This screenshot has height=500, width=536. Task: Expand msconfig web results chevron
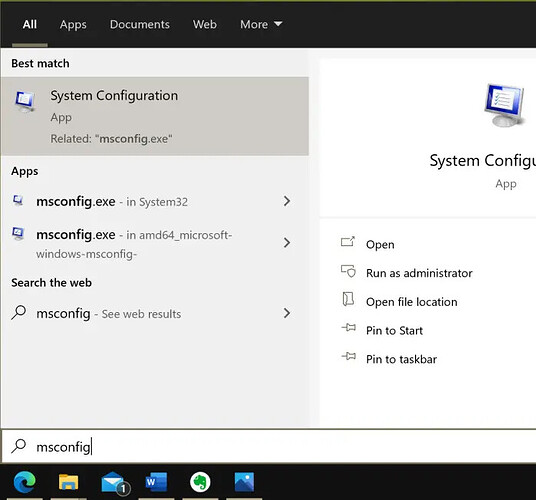pyautogui.click(x=287, y=313)
